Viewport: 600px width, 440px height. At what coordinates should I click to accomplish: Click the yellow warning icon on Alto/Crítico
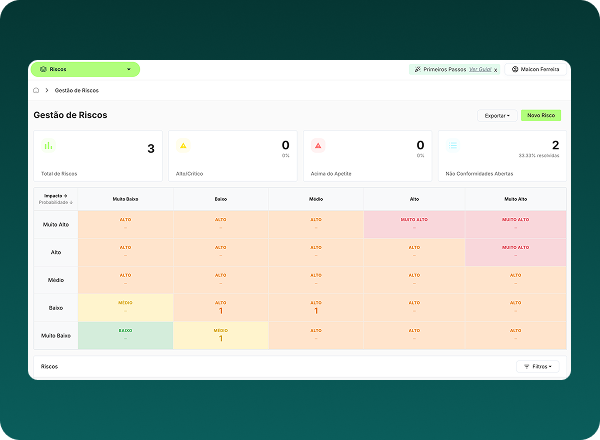tap(183, 145)
